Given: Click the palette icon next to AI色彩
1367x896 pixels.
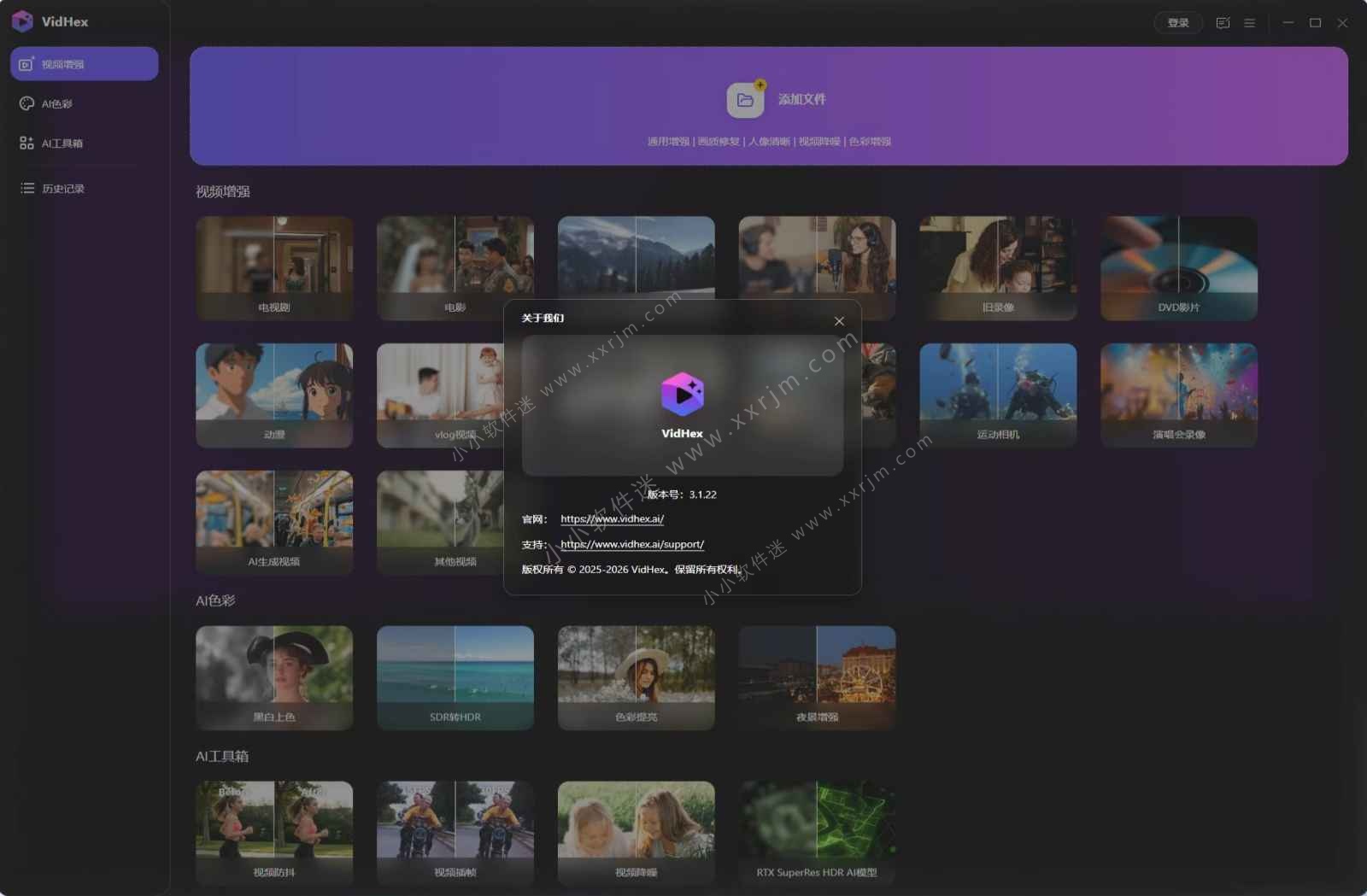Looking at the screenshot, I should click(26, 103).
